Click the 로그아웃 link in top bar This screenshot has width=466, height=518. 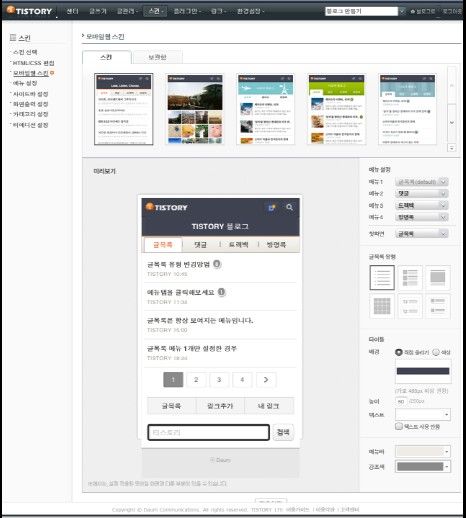tap(452, 11)
